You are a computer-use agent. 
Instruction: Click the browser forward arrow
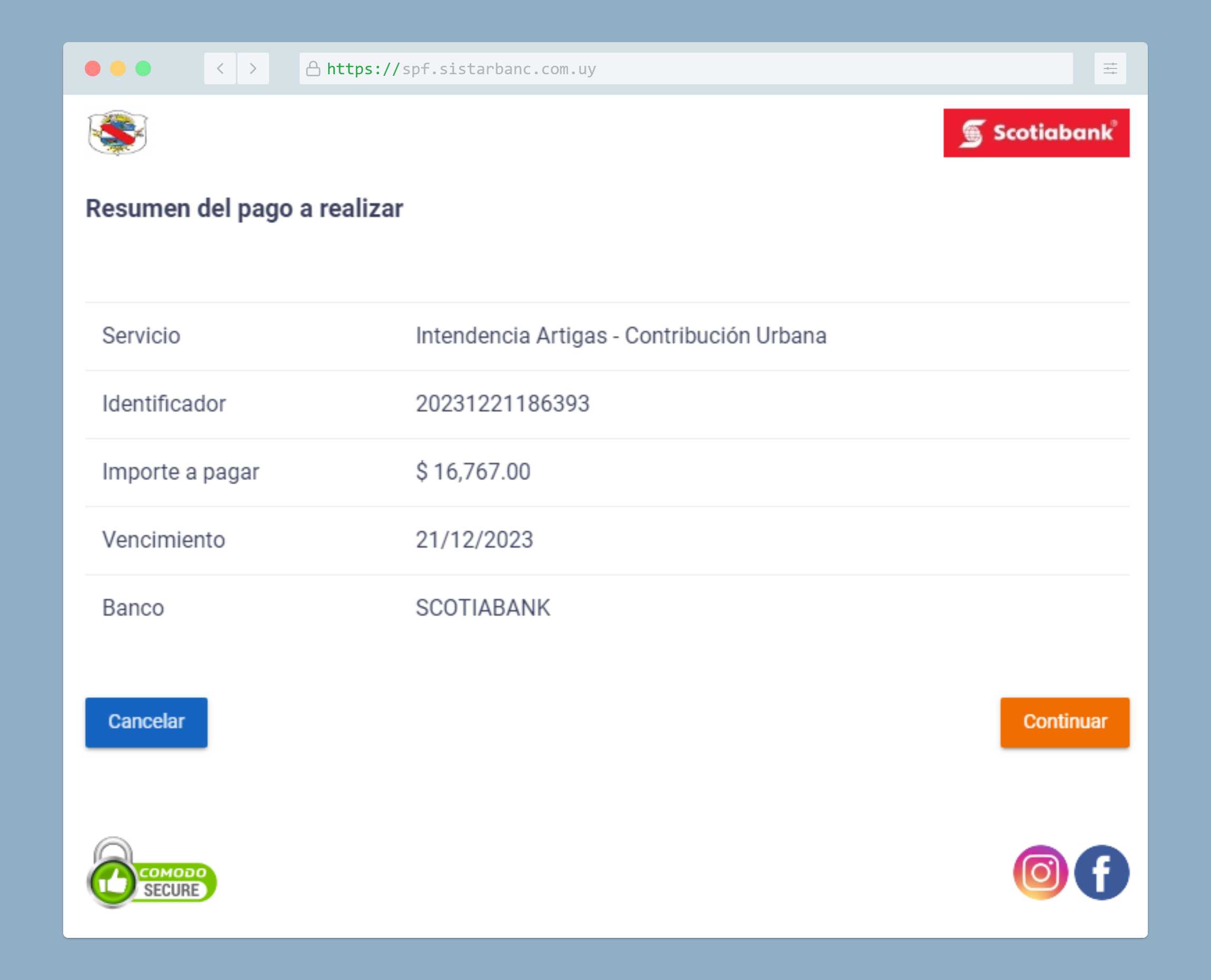click(253, 69)
